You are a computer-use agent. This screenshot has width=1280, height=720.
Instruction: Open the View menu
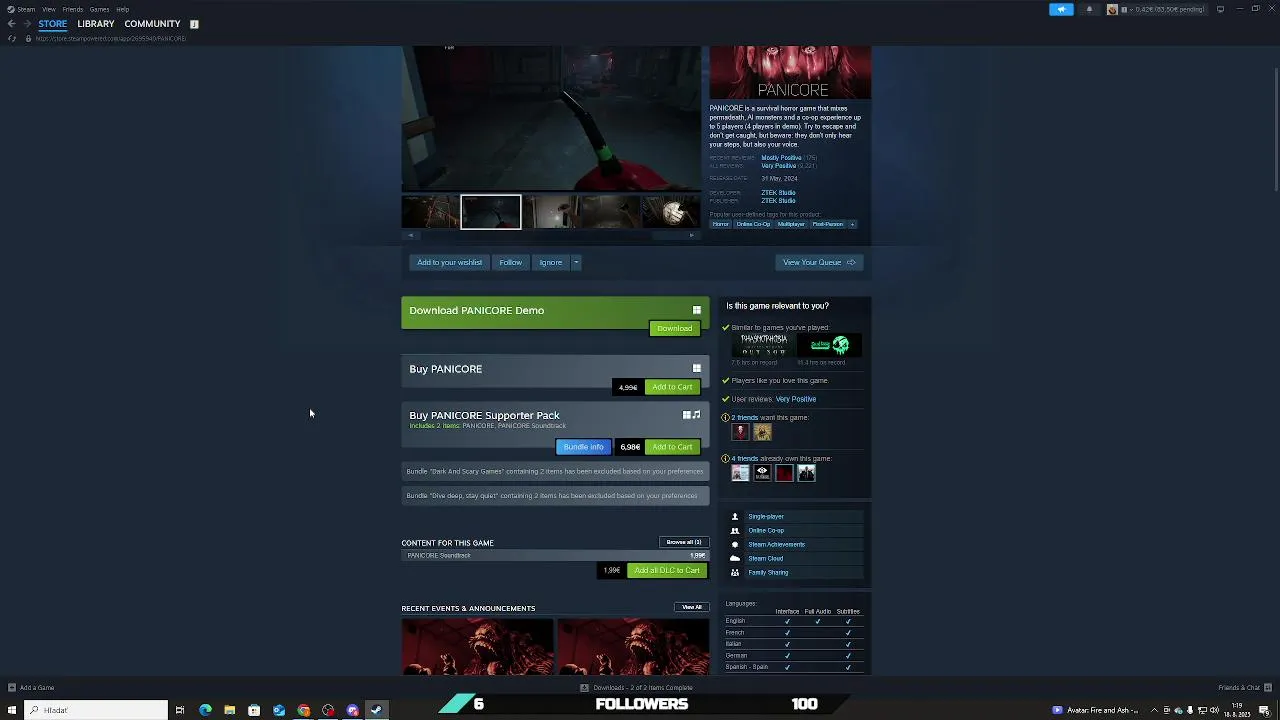(x=48, y=9)
